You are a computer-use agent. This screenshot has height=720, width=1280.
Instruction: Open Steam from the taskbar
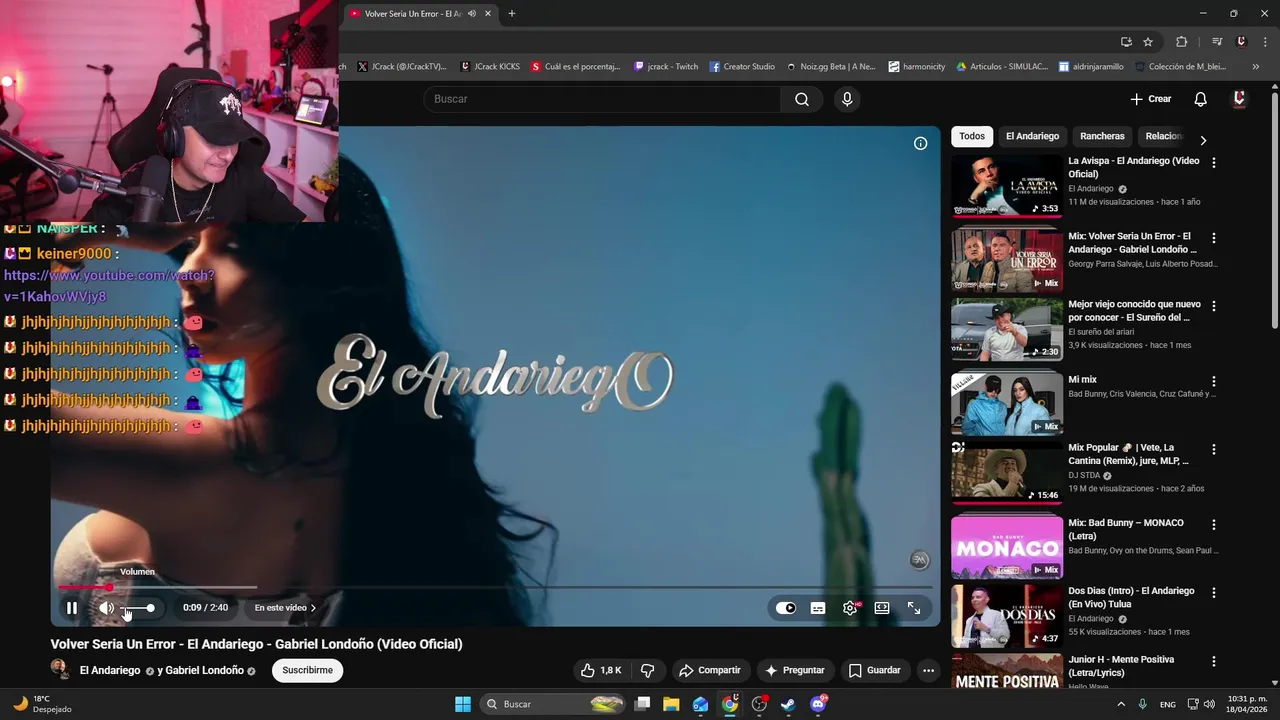coord(789,704)
